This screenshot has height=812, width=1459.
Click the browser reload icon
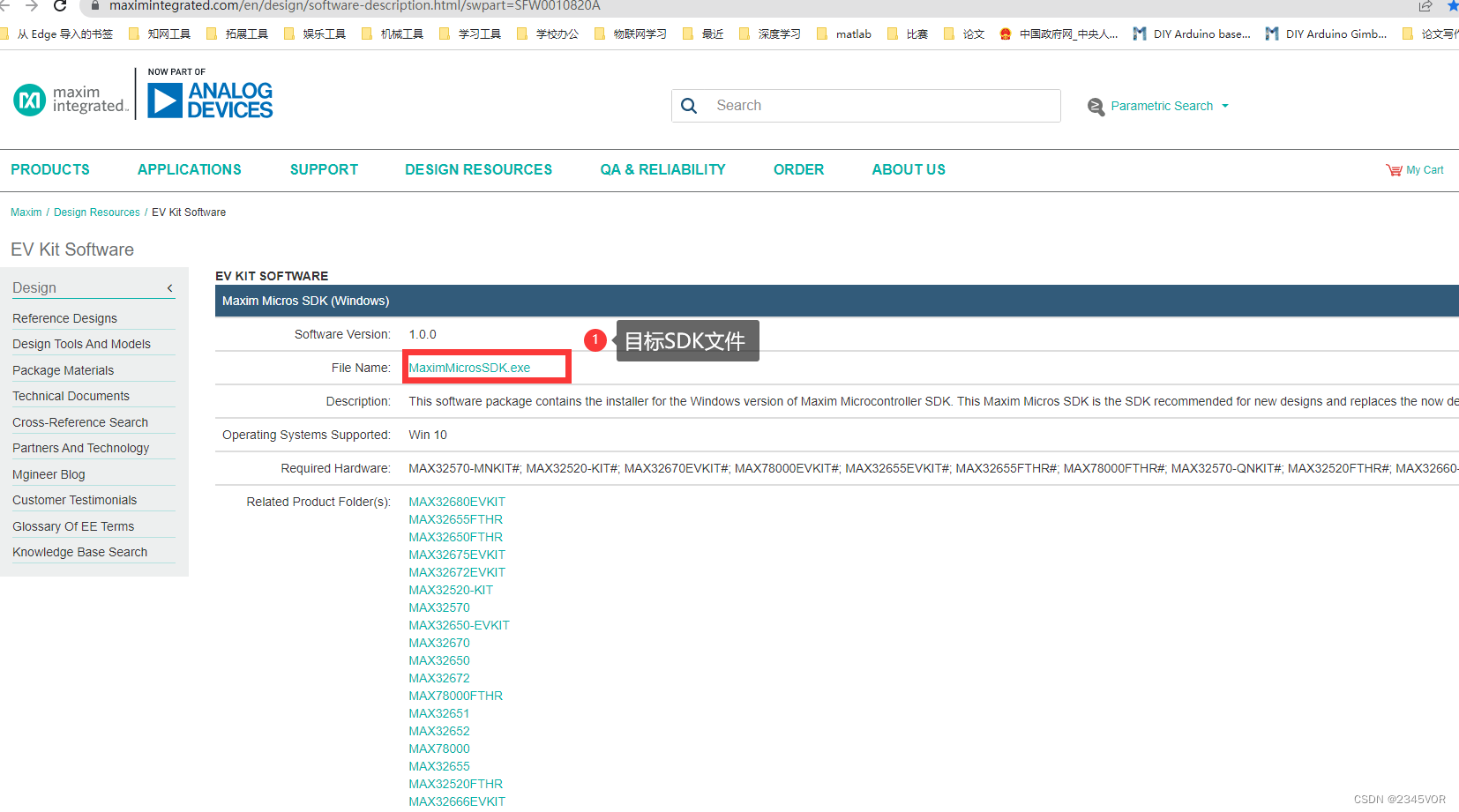(60, 5)
